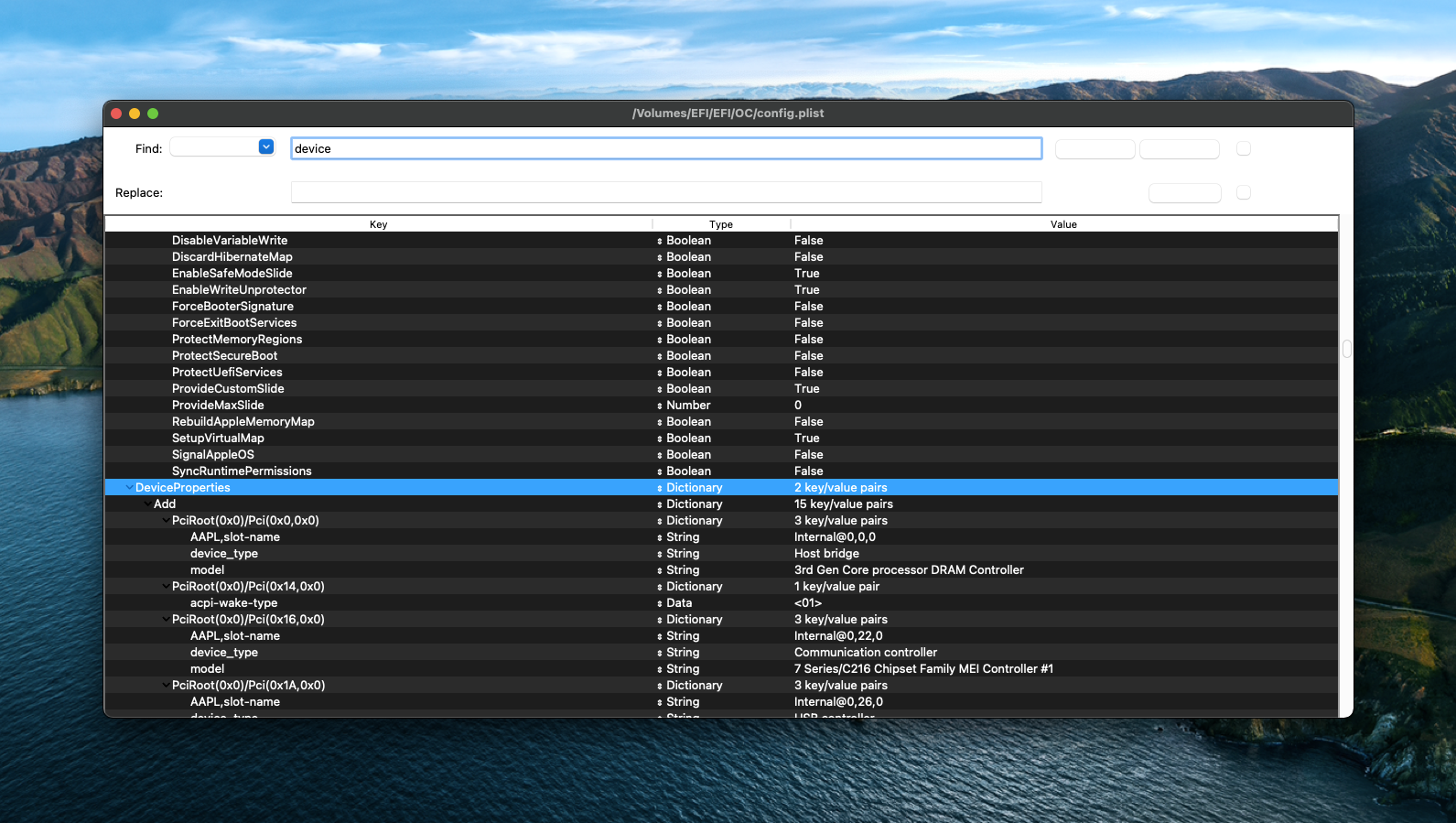Click the Value column header

[1063, 224]
